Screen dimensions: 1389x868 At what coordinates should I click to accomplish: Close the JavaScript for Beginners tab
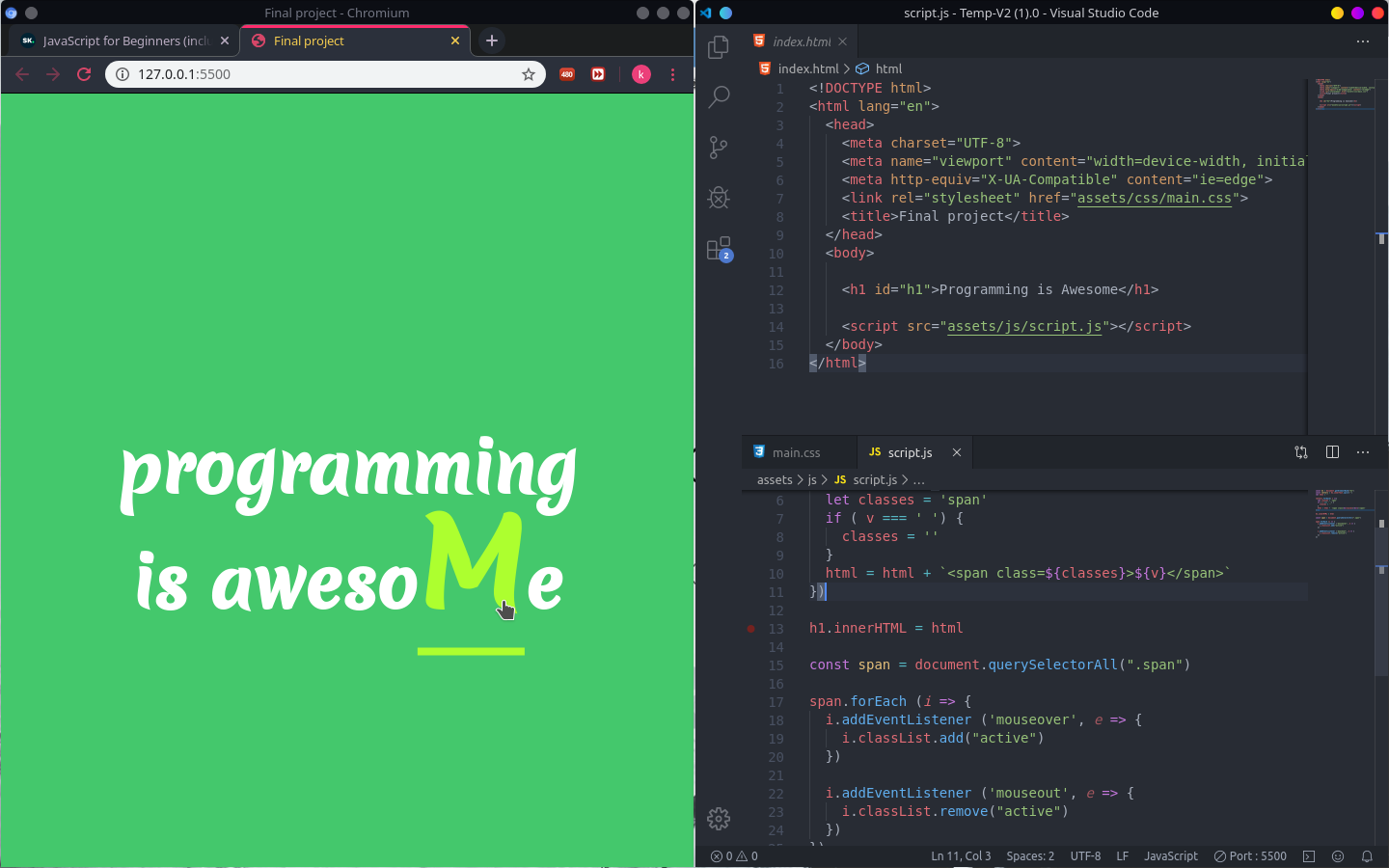coord(225,41)
